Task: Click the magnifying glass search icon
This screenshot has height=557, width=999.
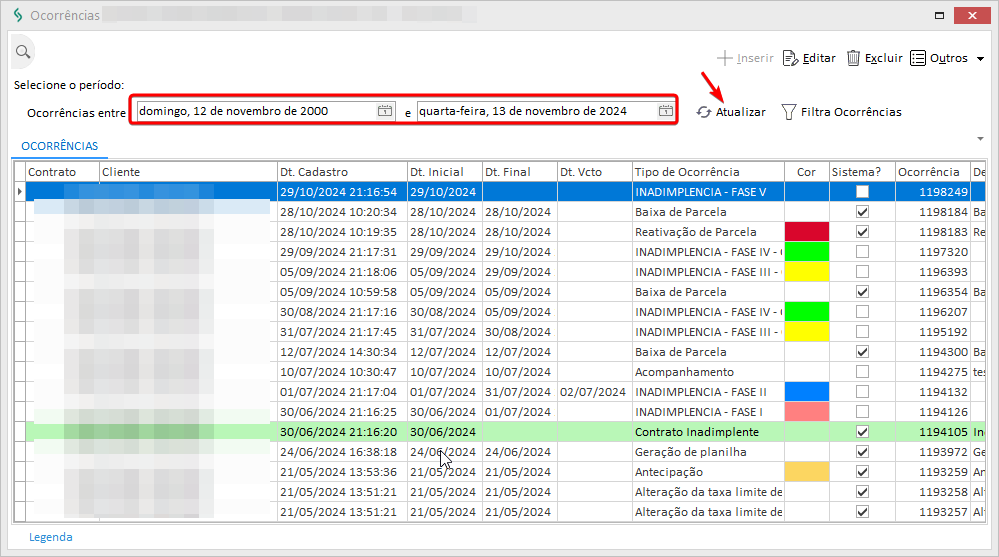Action: [x=22, y=52]
